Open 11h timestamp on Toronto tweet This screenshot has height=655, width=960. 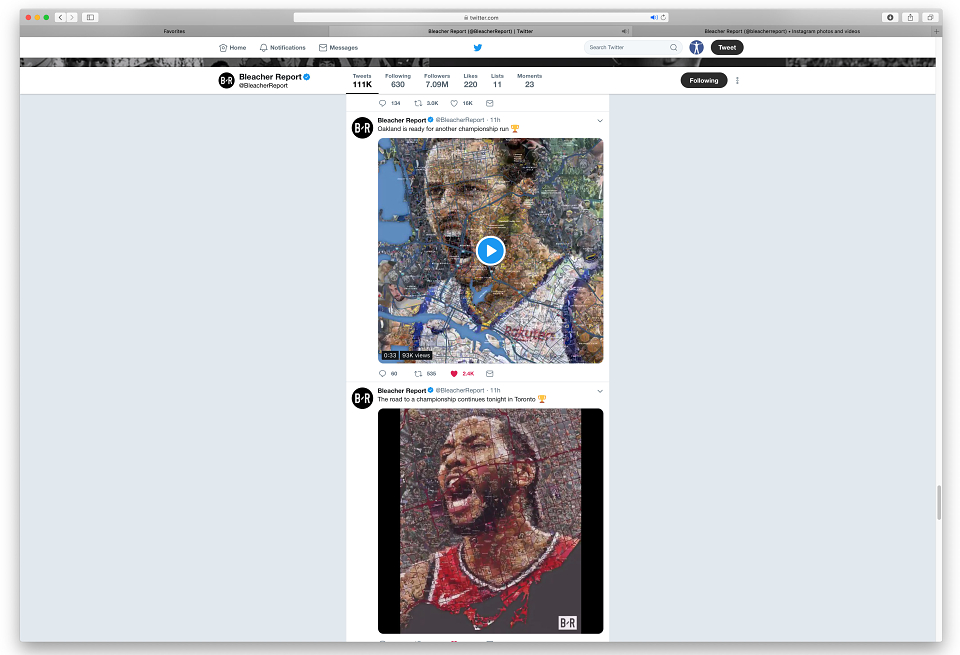click(x=495, y=391)
